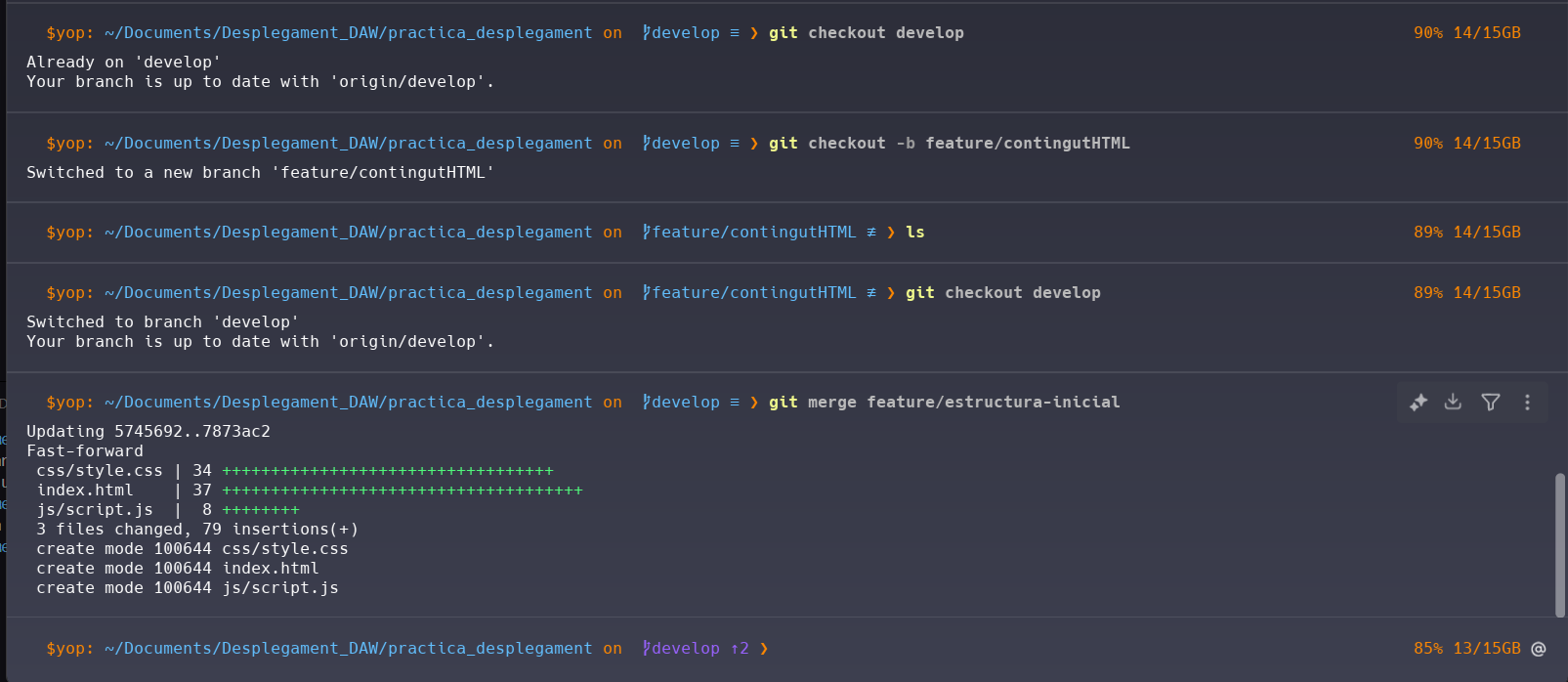Image resolution: width=1568 pixels, height=682 pixels.
Task: Click the @ icon on the bottom prompt
Action: click(1539, 649)
